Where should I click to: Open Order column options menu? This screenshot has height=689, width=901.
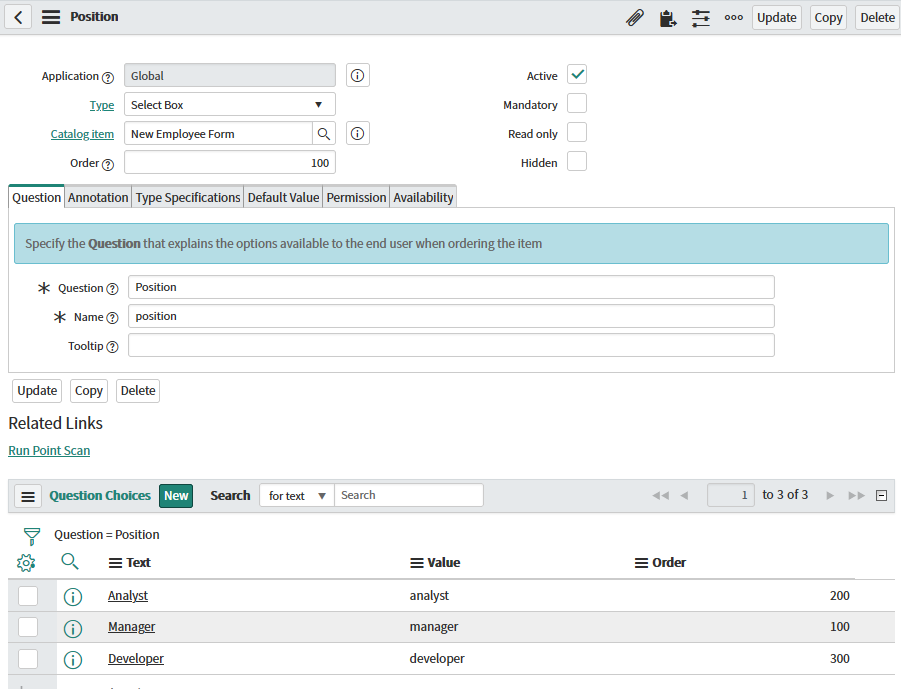(x=641, y=563)
